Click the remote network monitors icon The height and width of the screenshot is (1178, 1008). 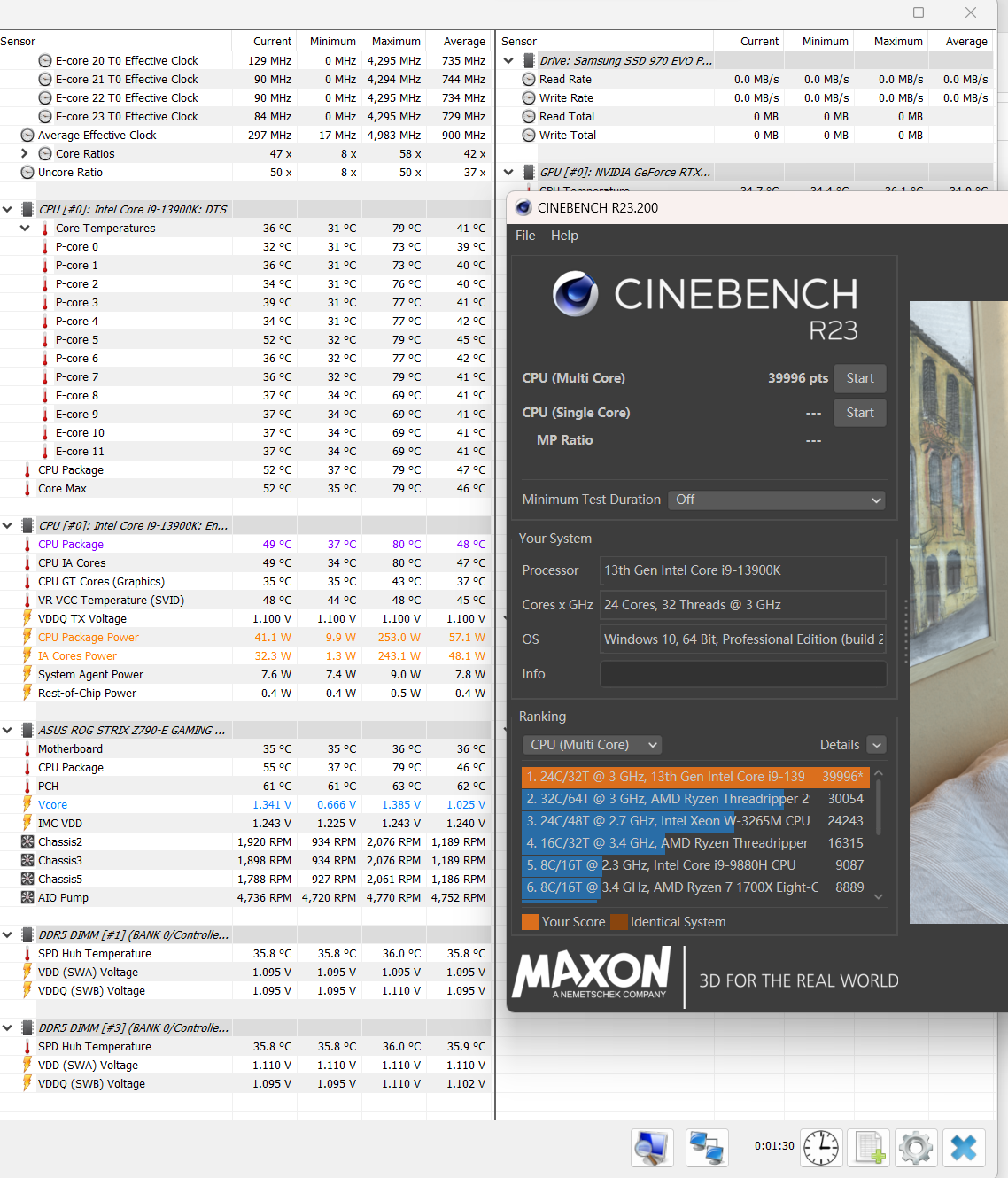[707, 1148]
